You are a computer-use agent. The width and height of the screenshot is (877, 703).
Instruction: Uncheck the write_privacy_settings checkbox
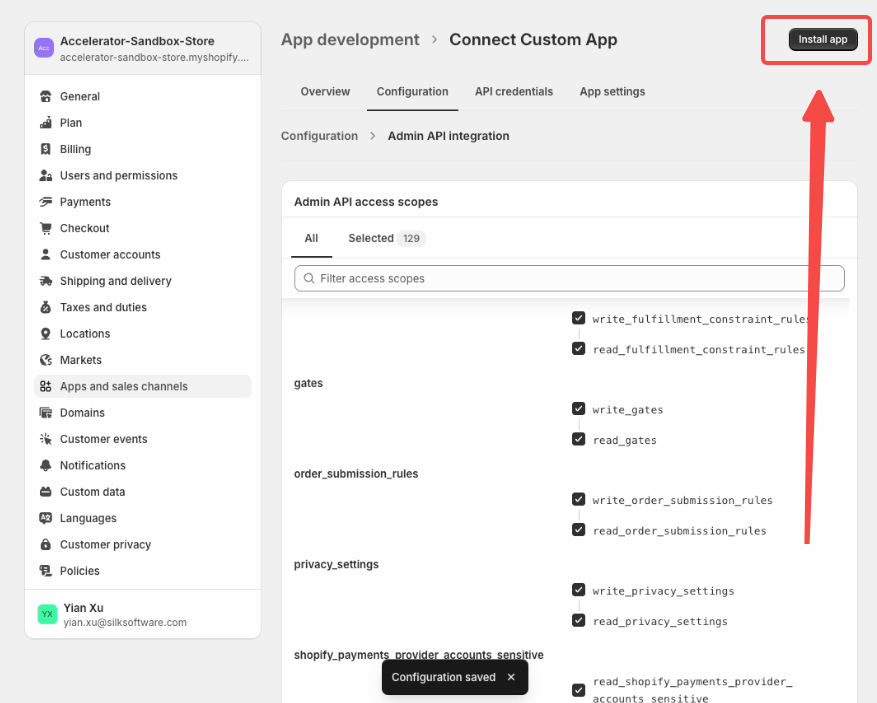[x=578, y=590]
